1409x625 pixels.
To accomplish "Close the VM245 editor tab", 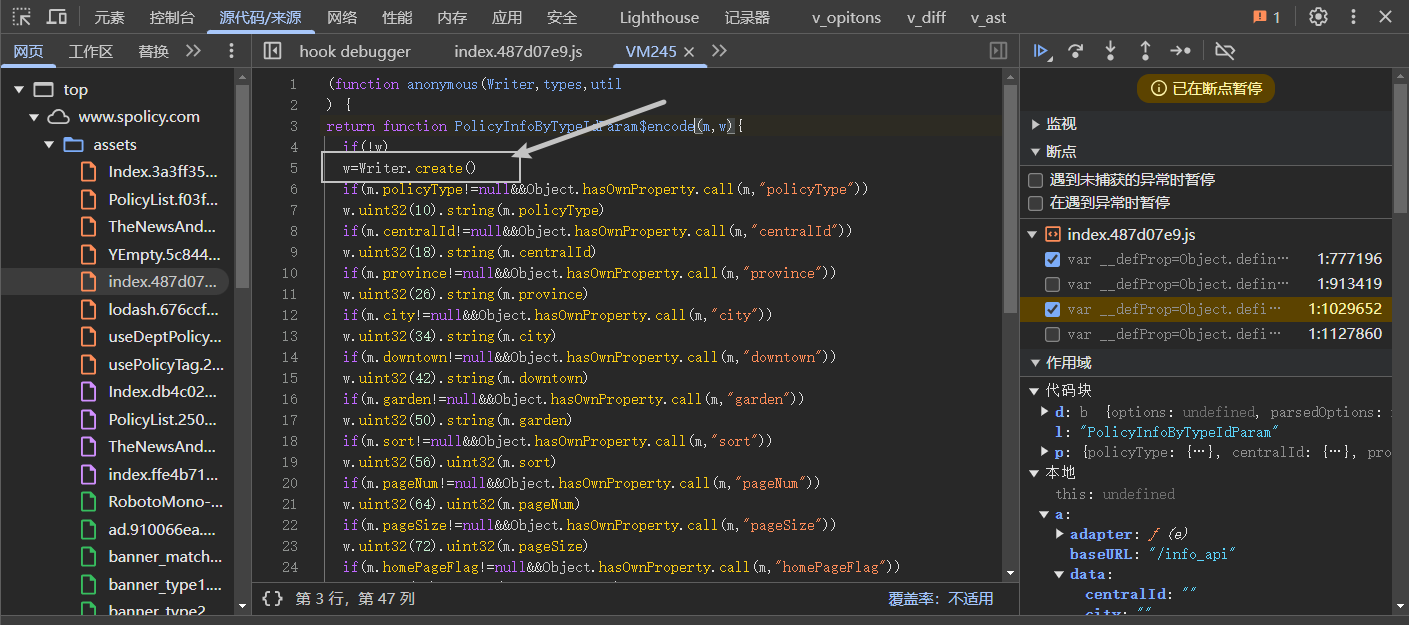I will (x=688, y=52).
